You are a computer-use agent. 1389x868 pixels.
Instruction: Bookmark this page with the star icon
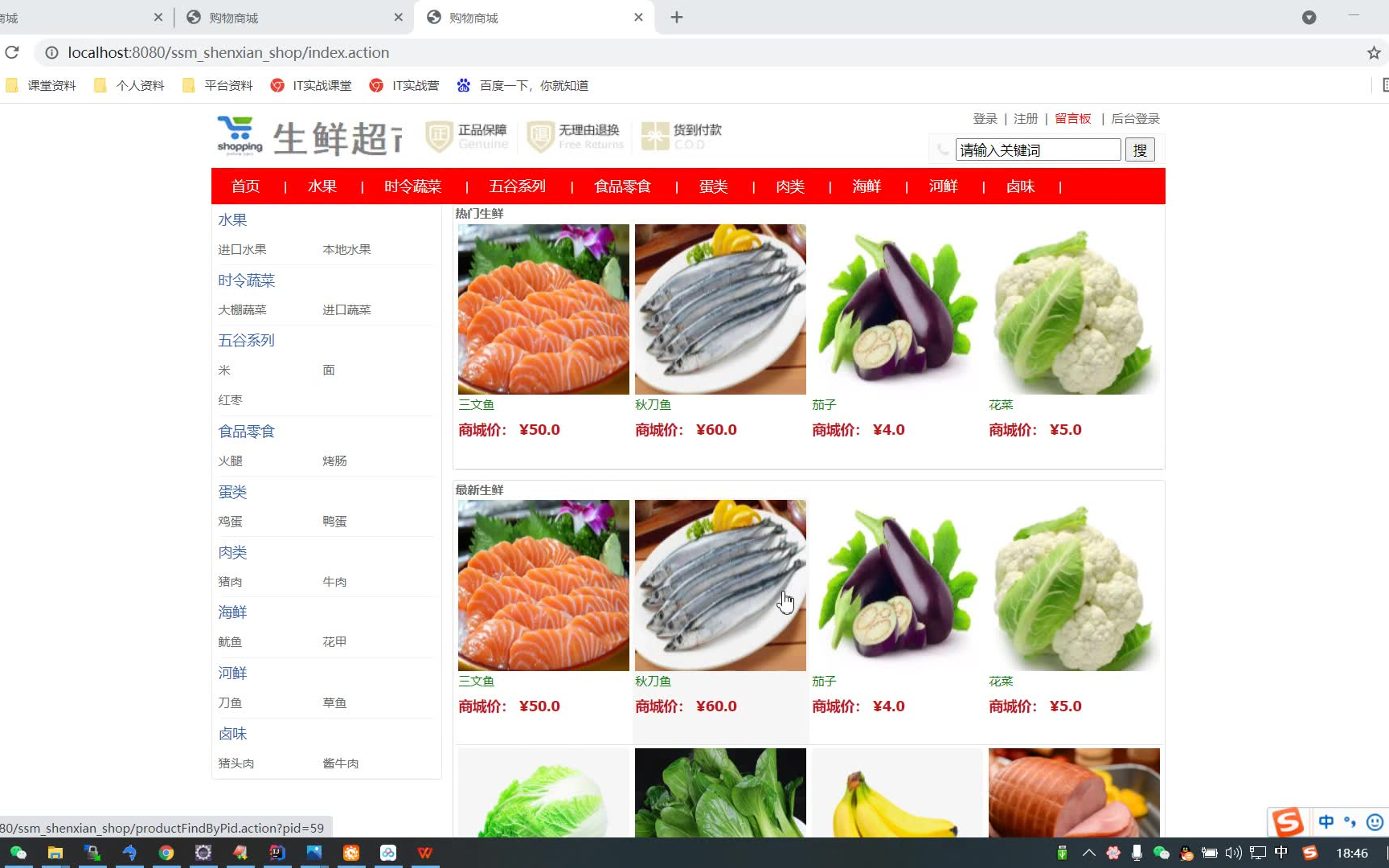coord(1374,52)
